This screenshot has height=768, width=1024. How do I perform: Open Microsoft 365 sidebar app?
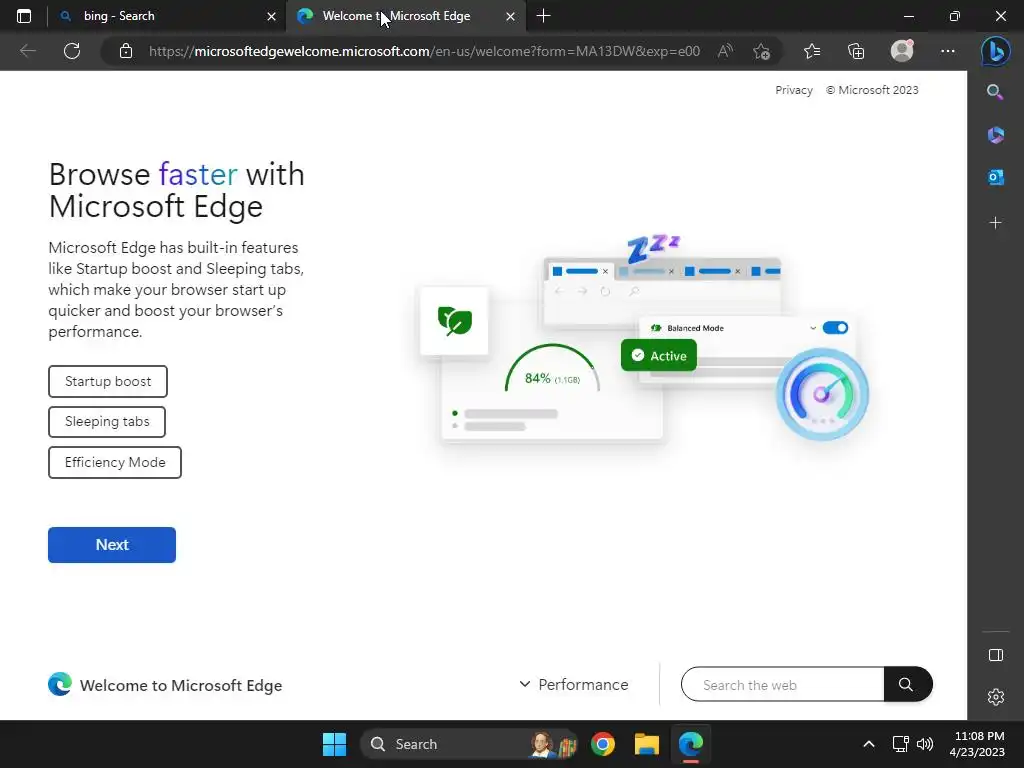[x=995, y=135]
